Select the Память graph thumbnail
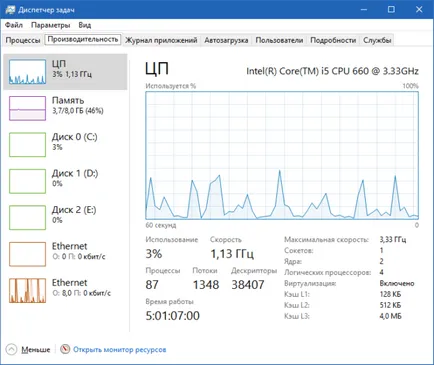This screenshot has height=365, width=434. coord(27,108)
